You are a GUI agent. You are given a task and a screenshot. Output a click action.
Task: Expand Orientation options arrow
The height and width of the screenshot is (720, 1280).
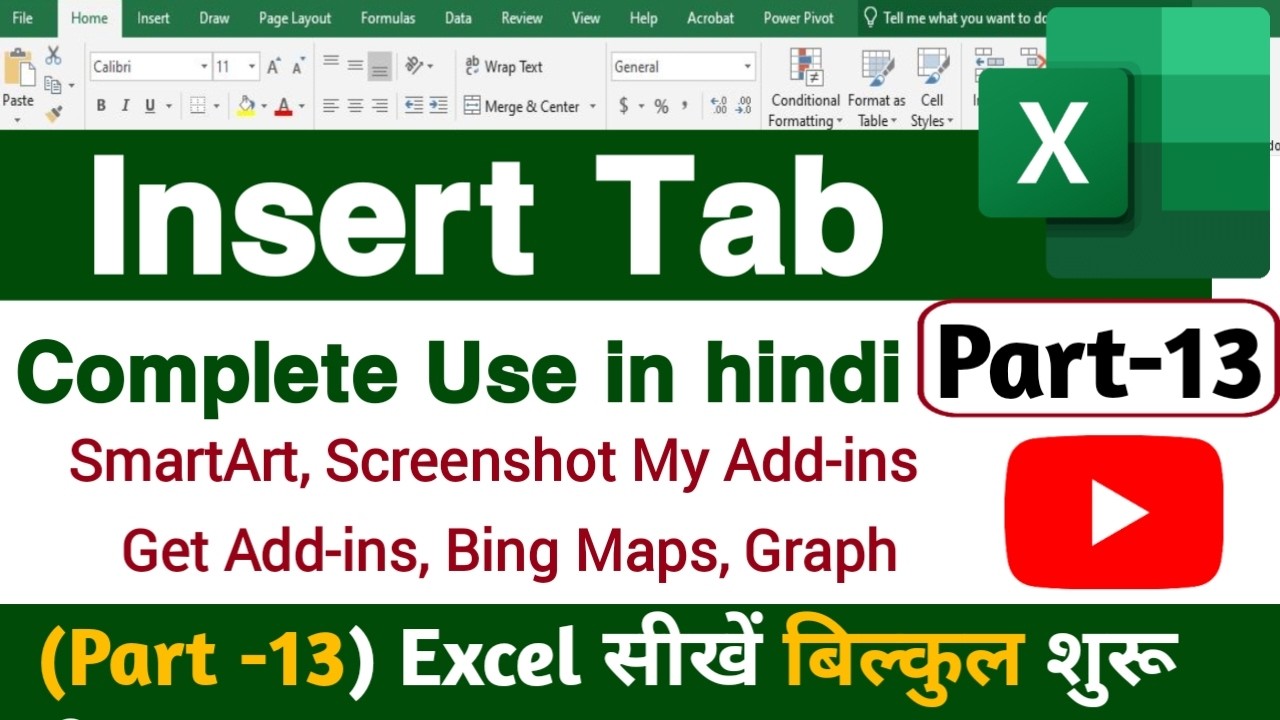point(430,67)
